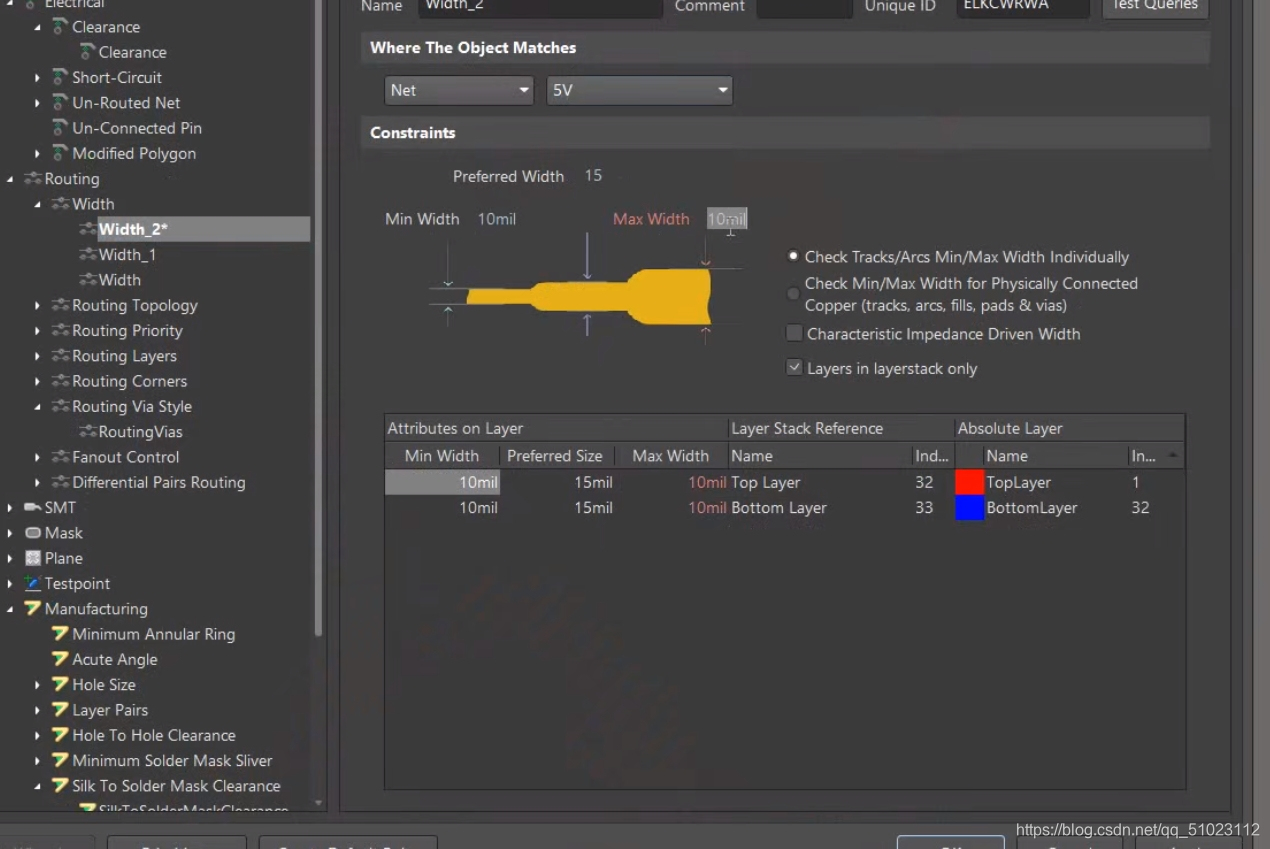Click the Test Queries button
Image resolution: width=1270 pixels, height=849 pixels.
coord(1155,6)
